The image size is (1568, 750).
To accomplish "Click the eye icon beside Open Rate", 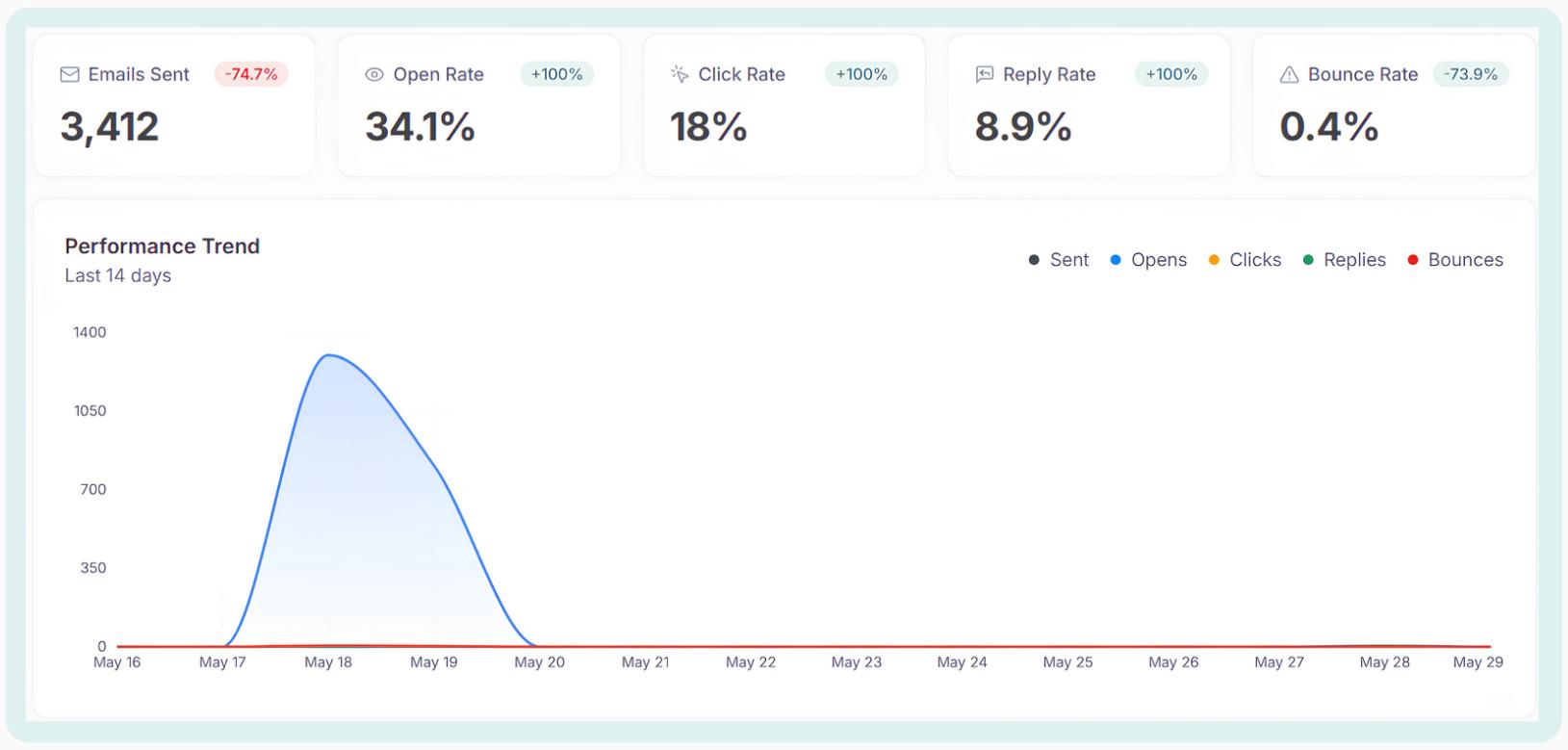I will pyautogui.click(x=374, y=74).
